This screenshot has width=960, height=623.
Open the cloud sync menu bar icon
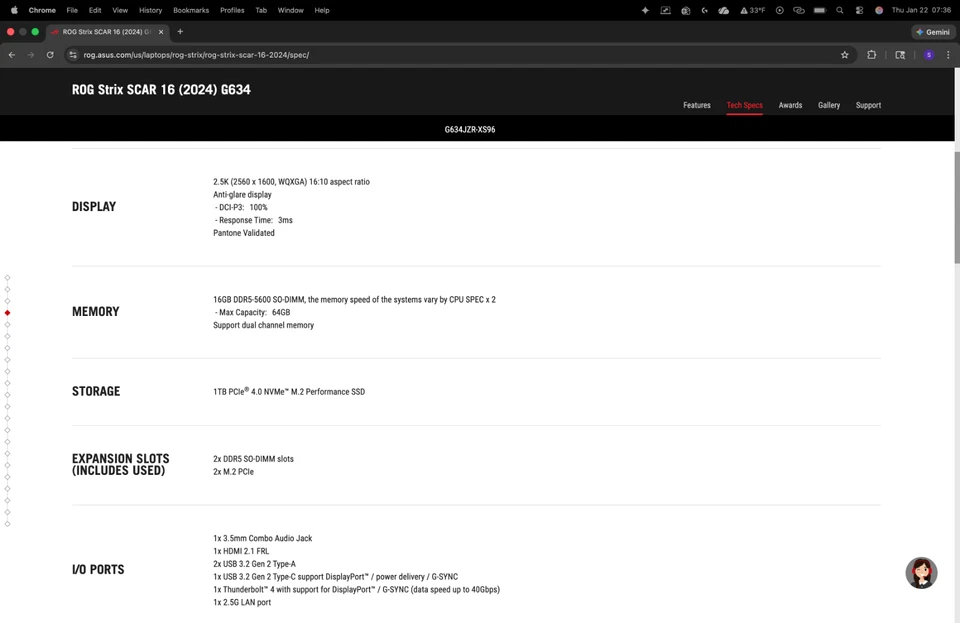pos(724,10)
